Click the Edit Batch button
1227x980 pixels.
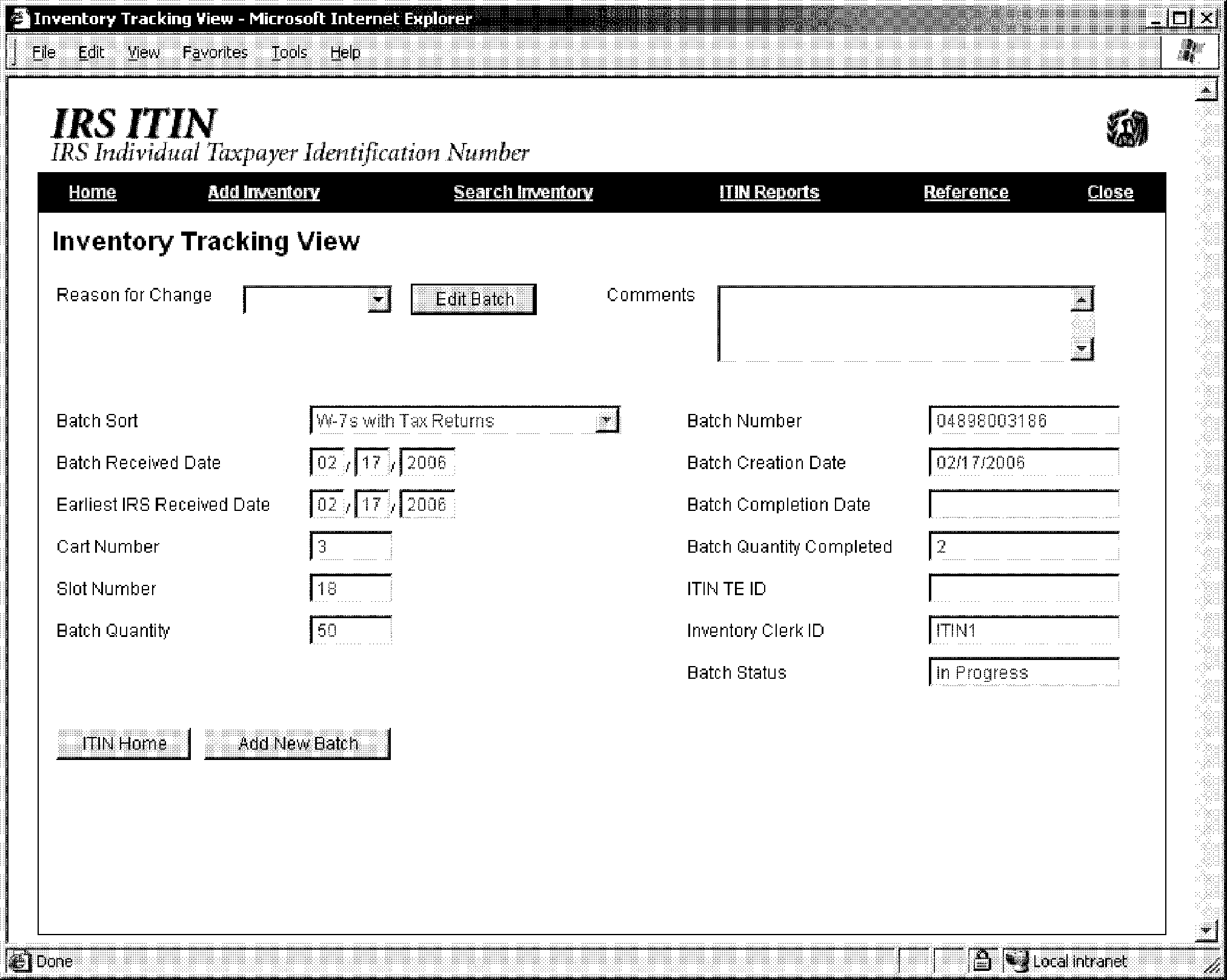(474, 299)
